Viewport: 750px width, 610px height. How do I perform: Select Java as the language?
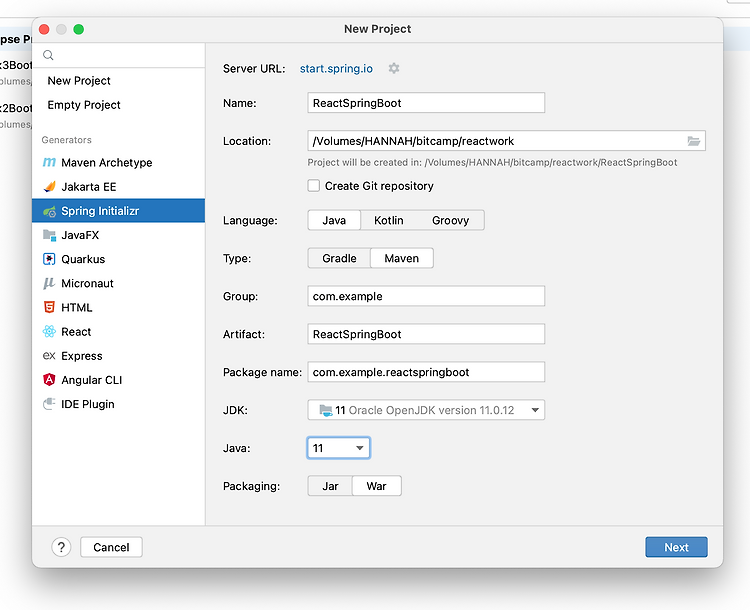click(x=334, y=220)
